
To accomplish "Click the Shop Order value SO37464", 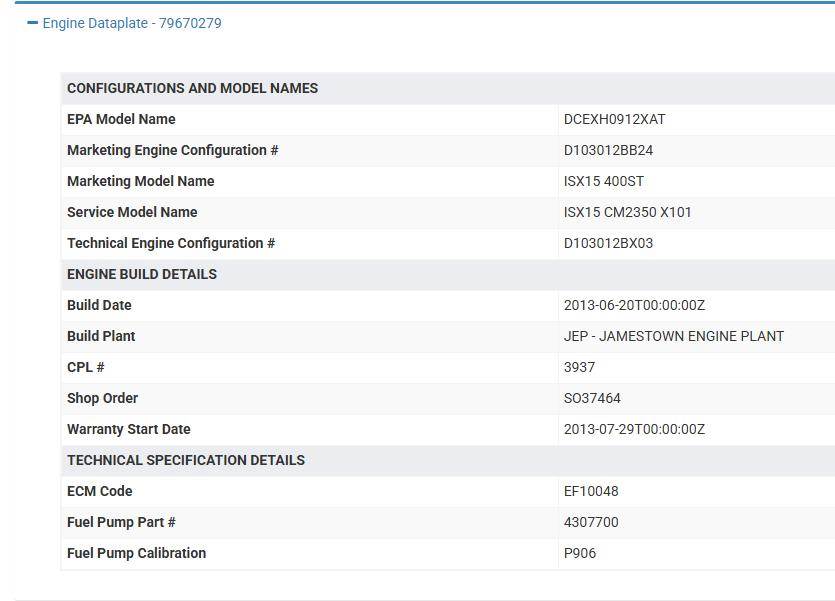I will point(592,398).
